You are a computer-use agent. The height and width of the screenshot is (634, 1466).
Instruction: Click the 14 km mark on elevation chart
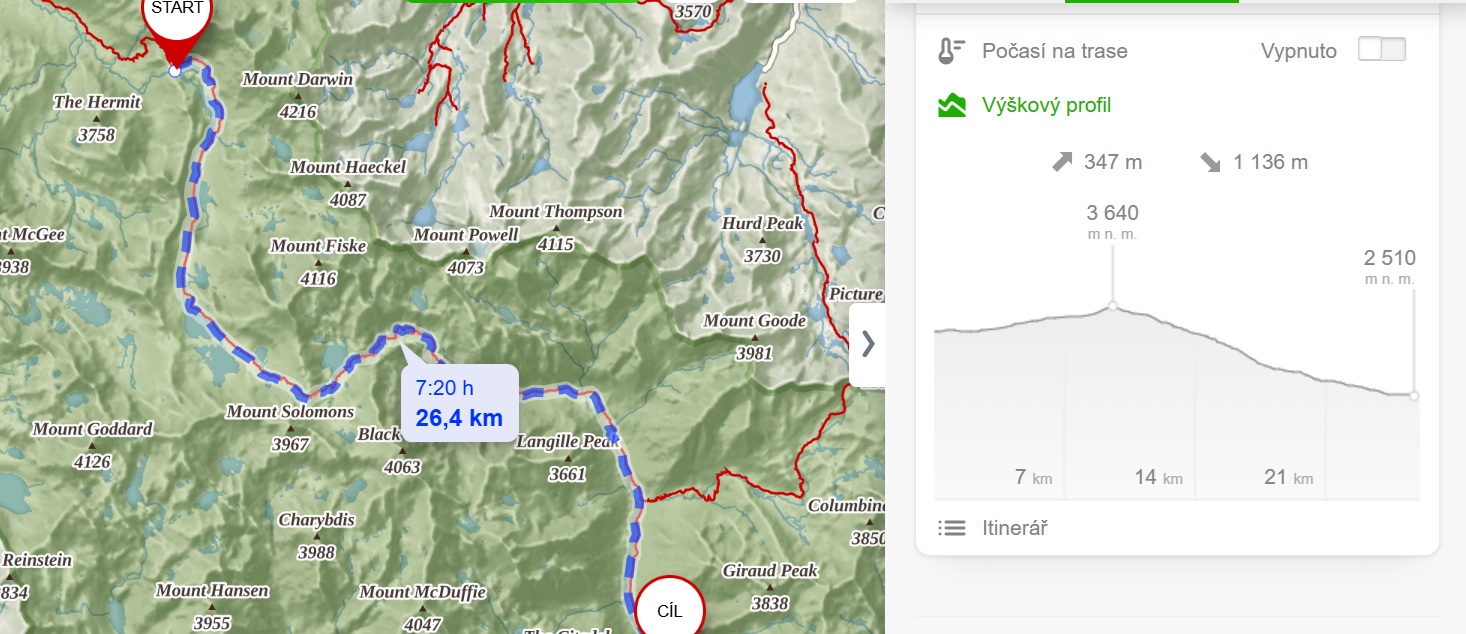(1157, 478)
